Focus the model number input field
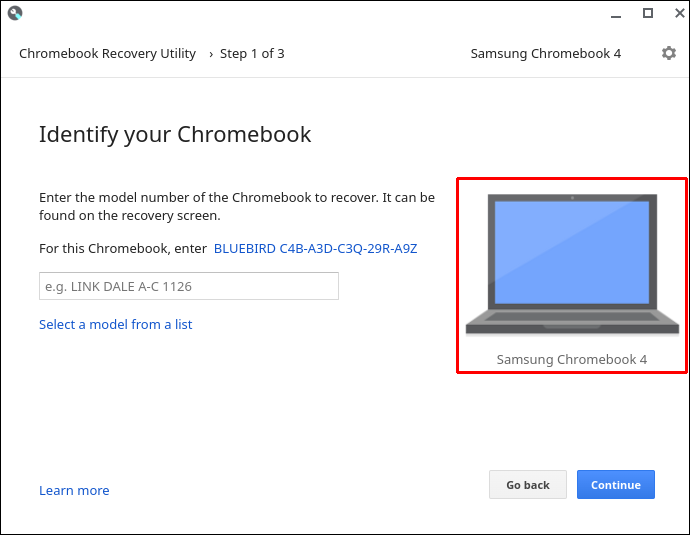690x535 pixels. [189, 286]
